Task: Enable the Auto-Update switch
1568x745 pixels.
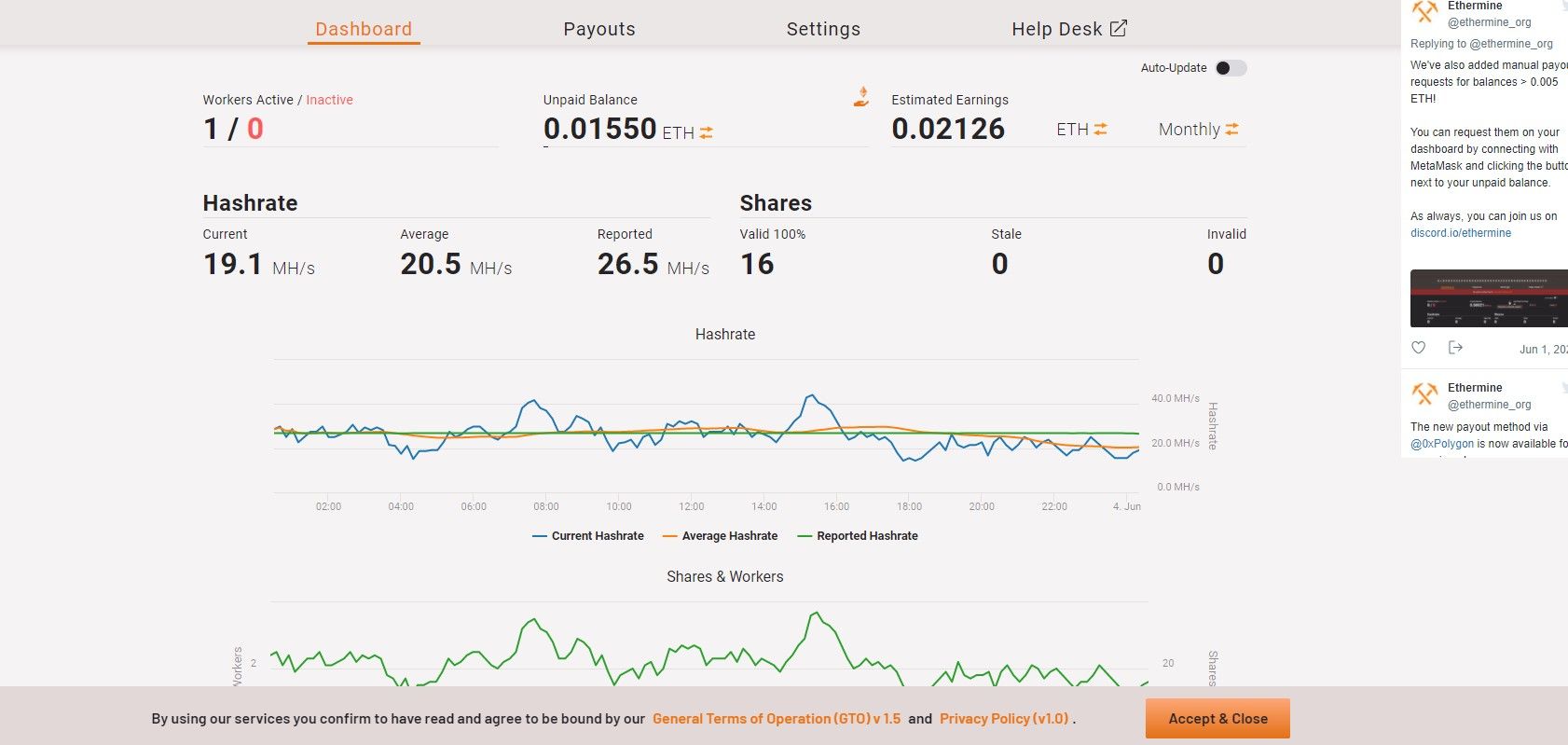Action: (x=1231, y=68)
